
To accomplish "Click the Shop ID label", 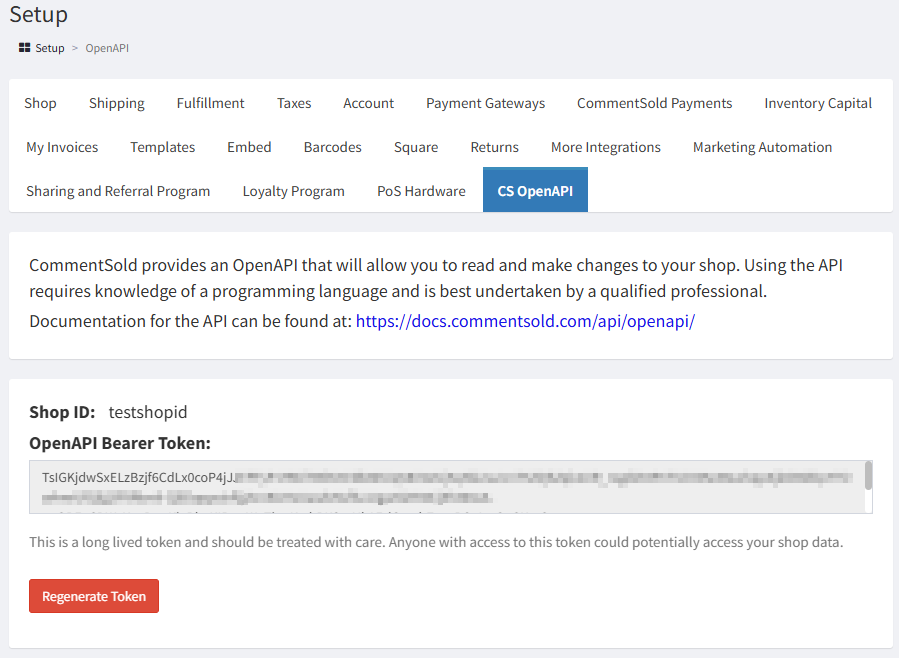I will click(x=62, y=412).
